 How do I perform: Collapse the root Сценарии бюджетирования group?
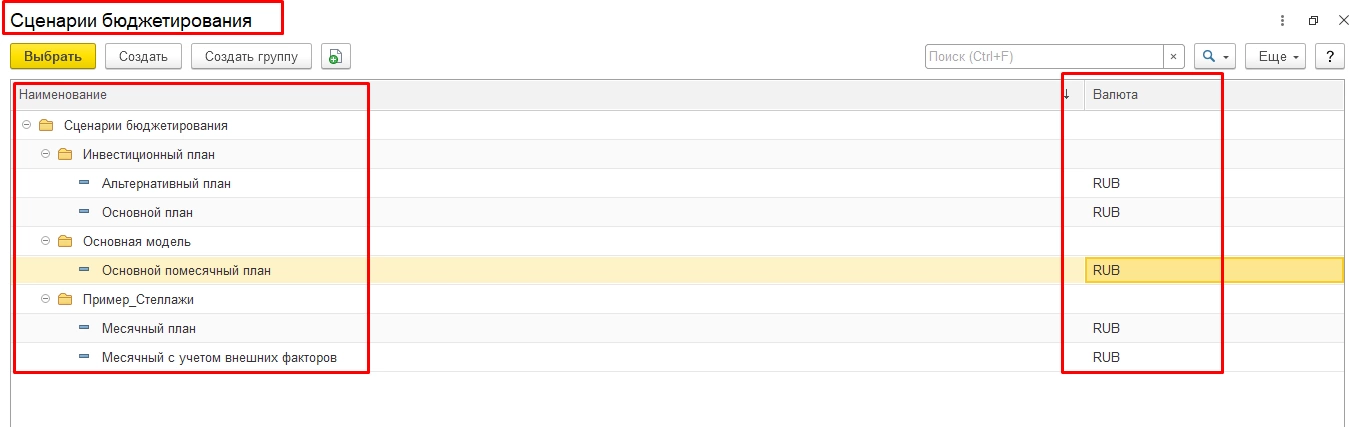point(26,126)
